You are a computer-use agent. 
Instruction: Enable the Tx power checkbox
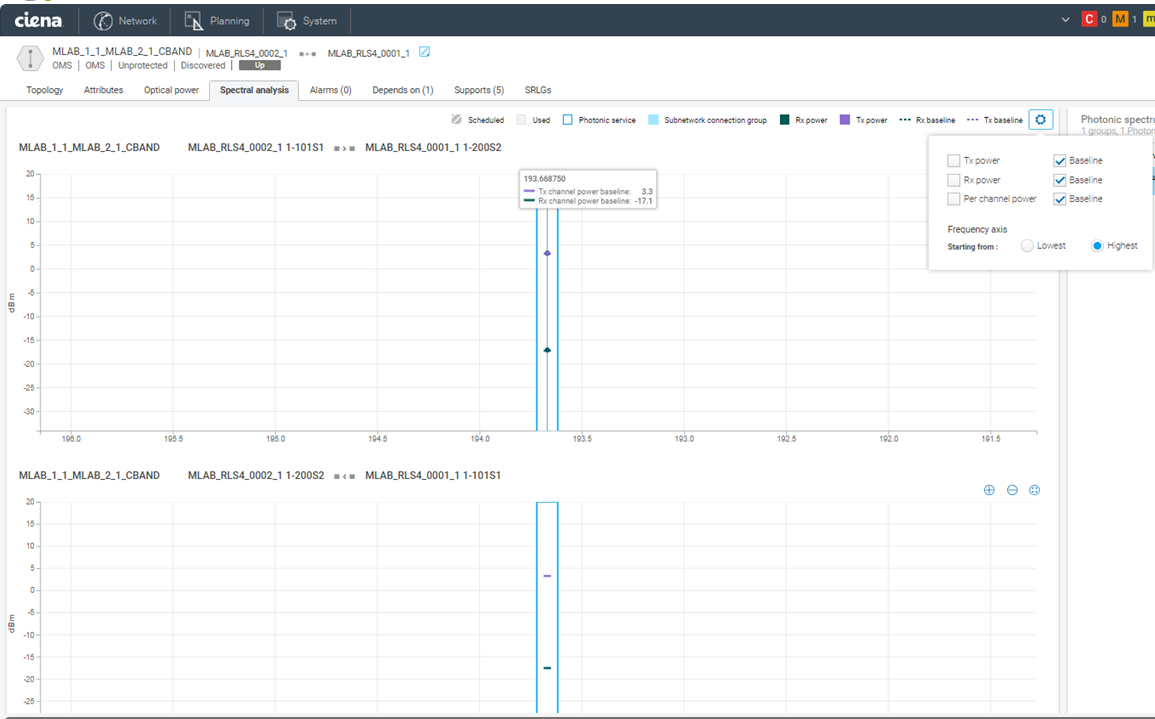954,161
